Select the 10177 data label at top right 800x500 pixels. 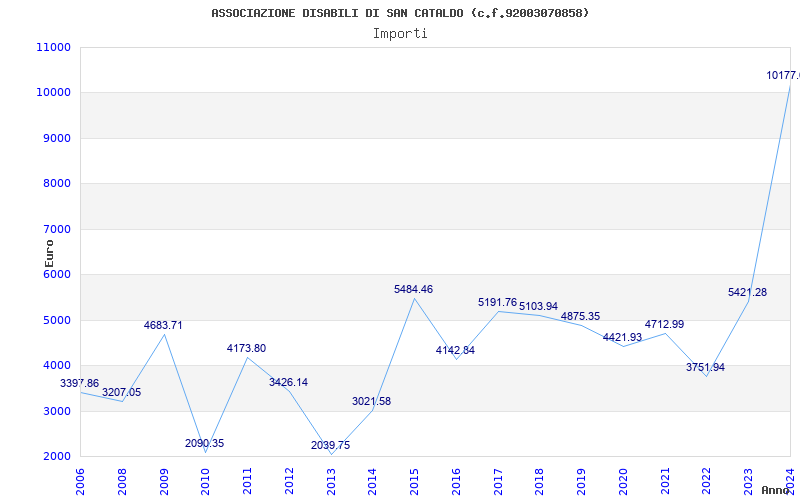[x=783, y=76]
